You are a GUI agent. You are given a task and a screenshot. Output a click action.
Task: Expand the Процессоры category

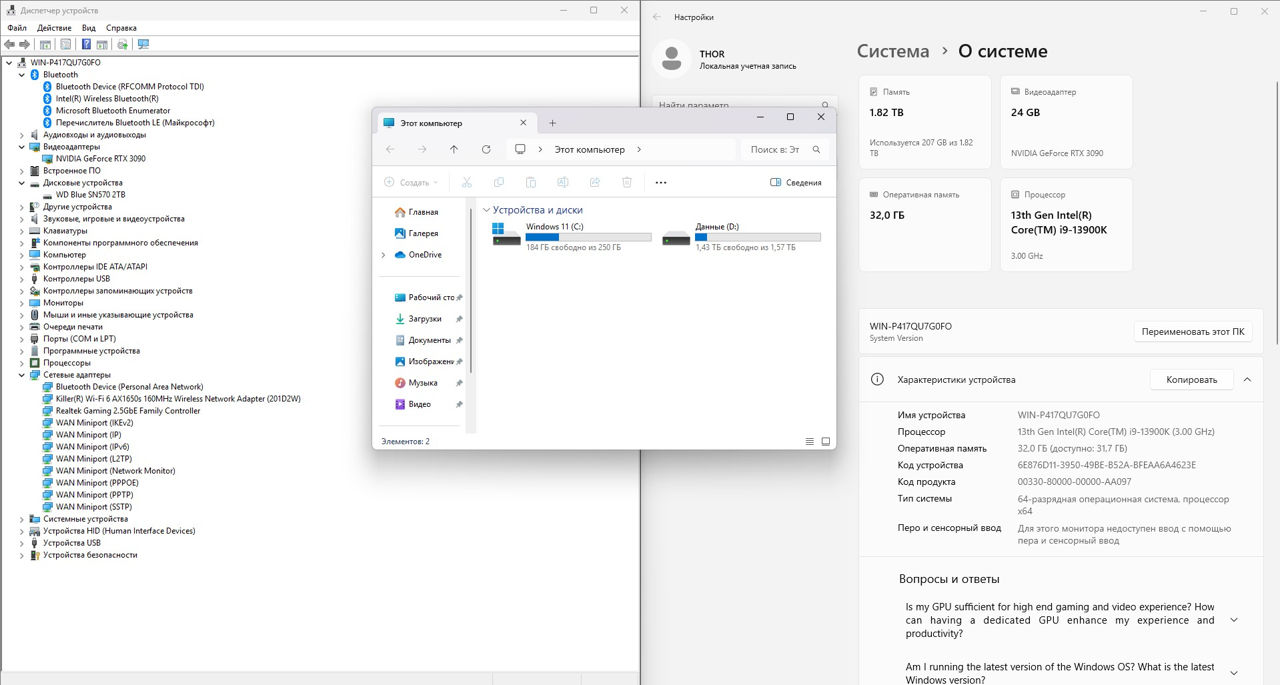point(22,363)
